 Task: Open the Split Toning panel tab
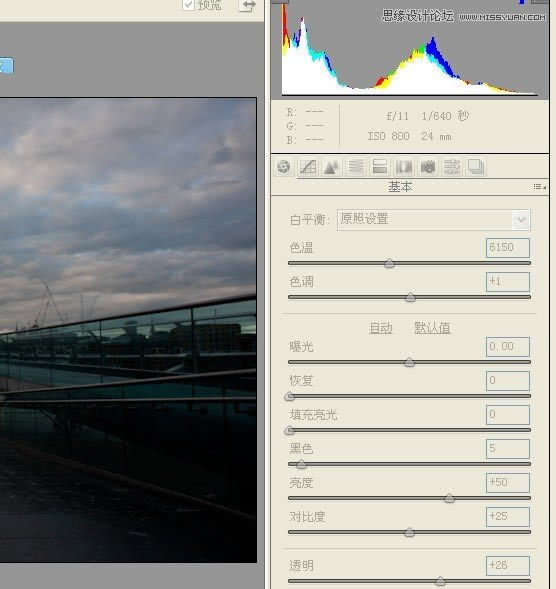tap(379, 167)
